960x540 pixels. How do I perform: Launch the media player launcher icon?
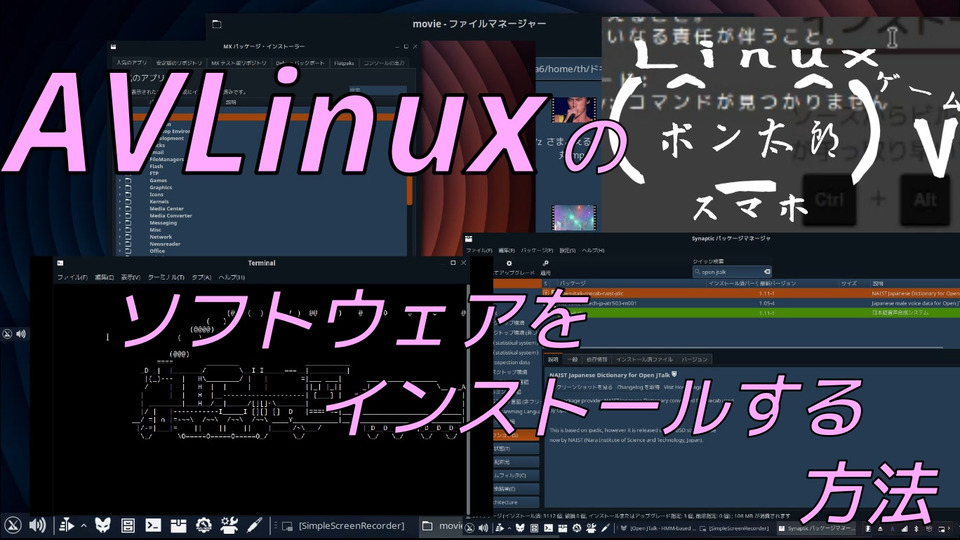pos(66,525)
